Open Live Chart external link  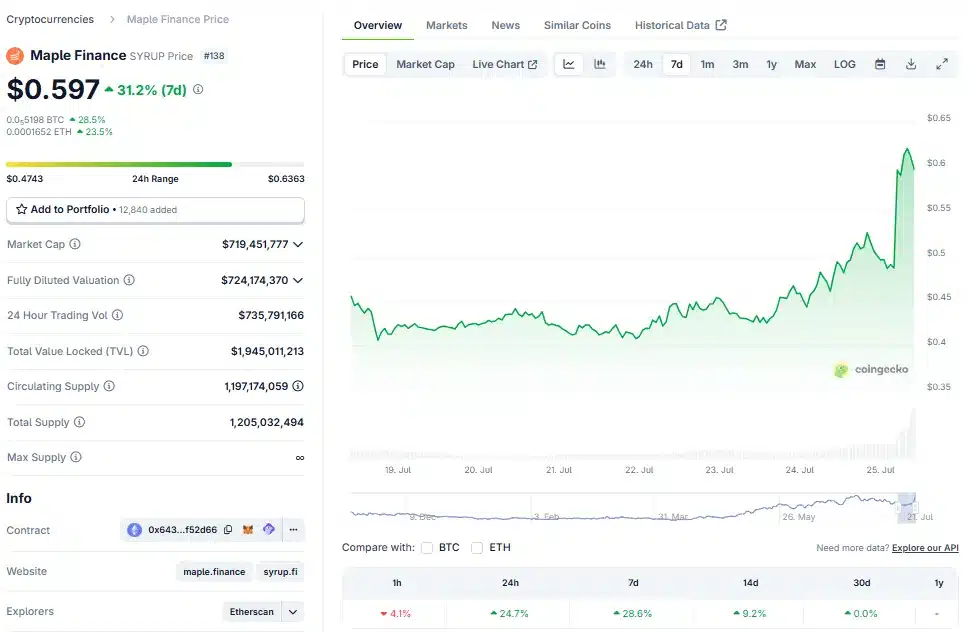(504, 64)
